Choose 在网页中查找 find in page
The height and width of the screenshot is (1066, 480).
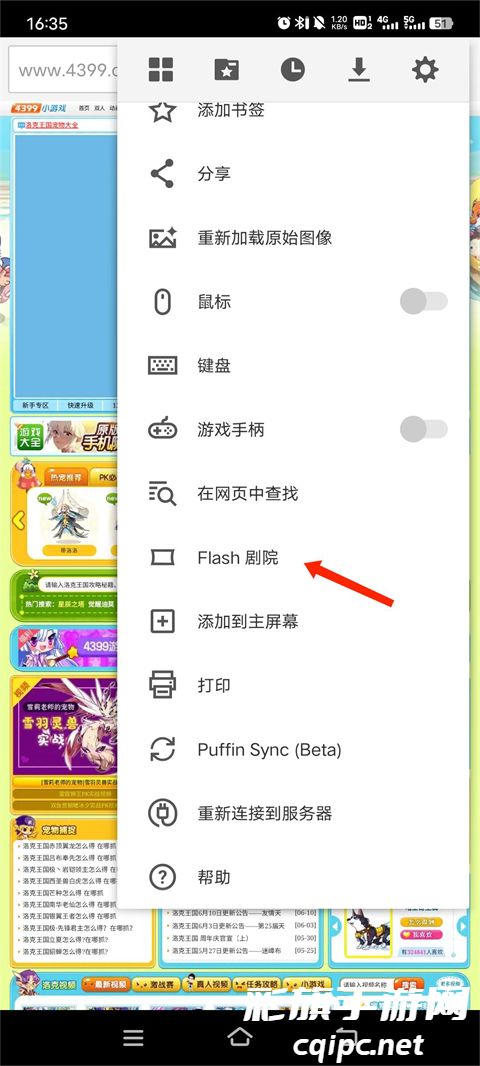coord(293,494)
